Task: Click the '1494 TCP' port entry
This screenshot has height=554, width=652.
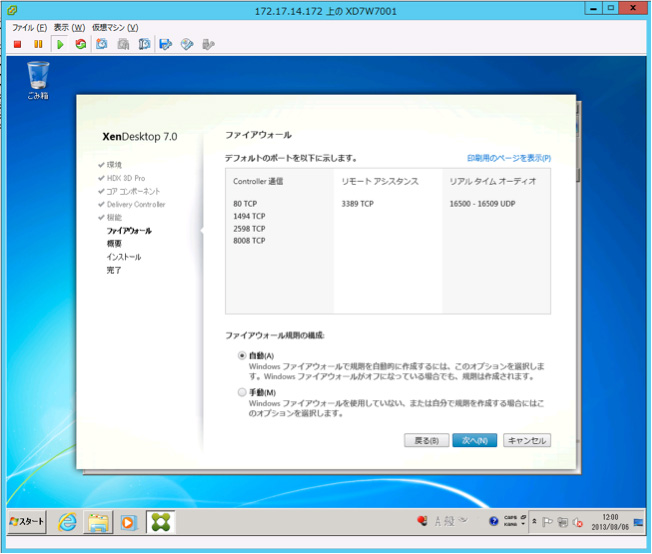Action: (x=249, y=216)
